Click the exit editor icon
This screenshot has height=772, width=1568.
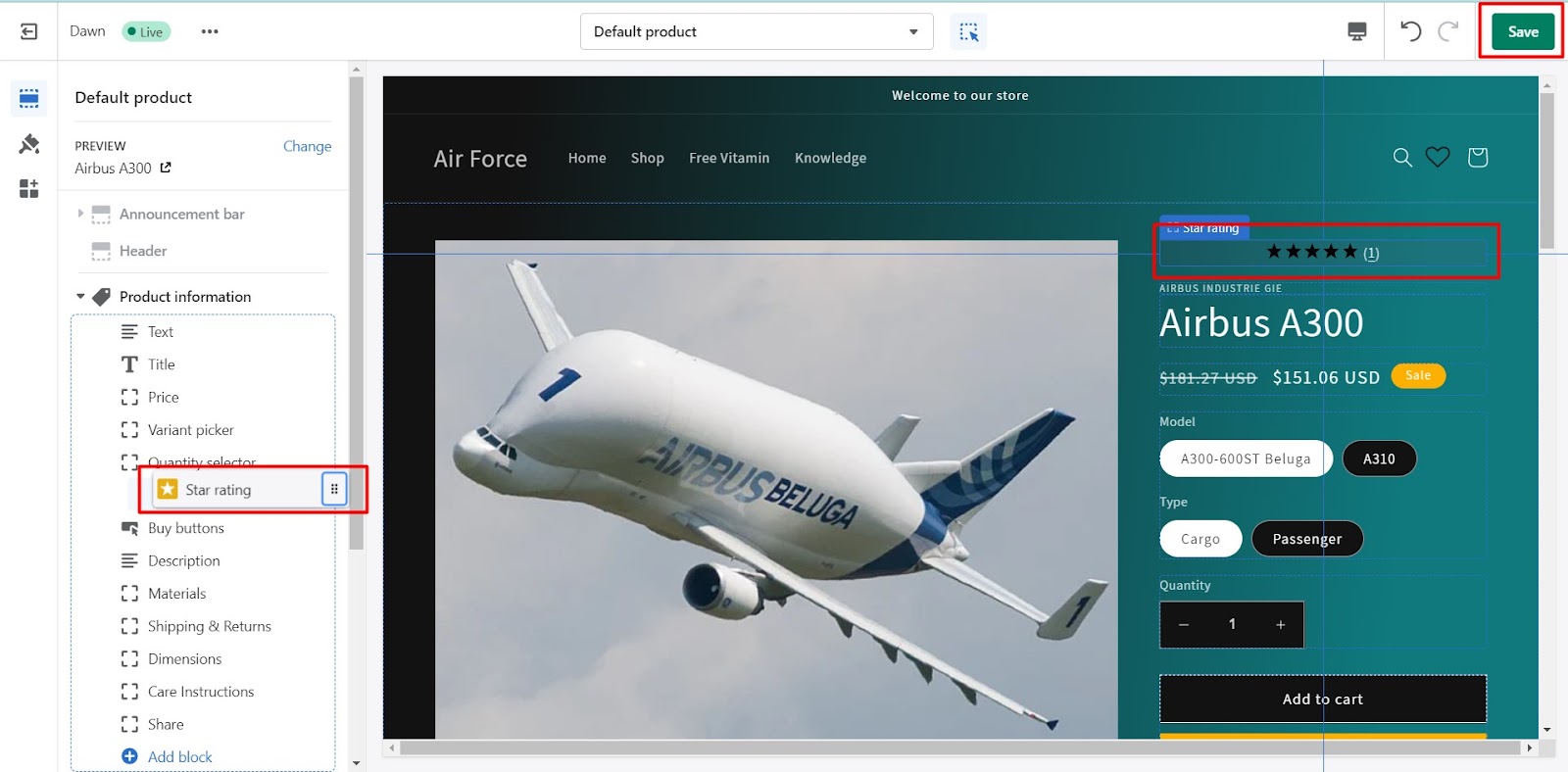29,31
